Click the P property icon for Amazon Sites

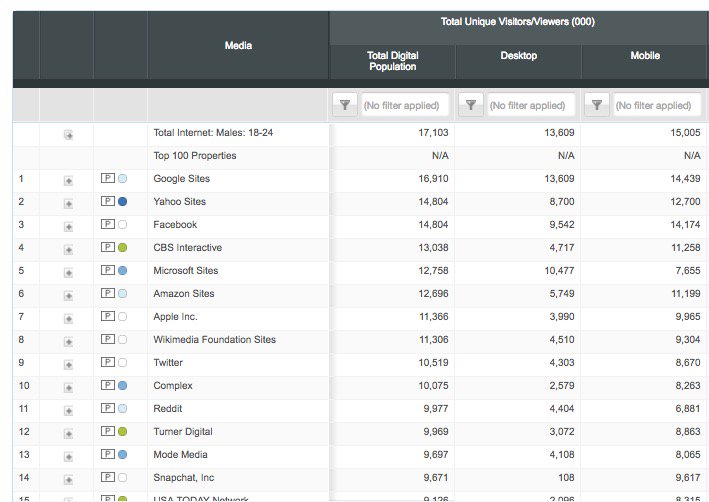108,293
